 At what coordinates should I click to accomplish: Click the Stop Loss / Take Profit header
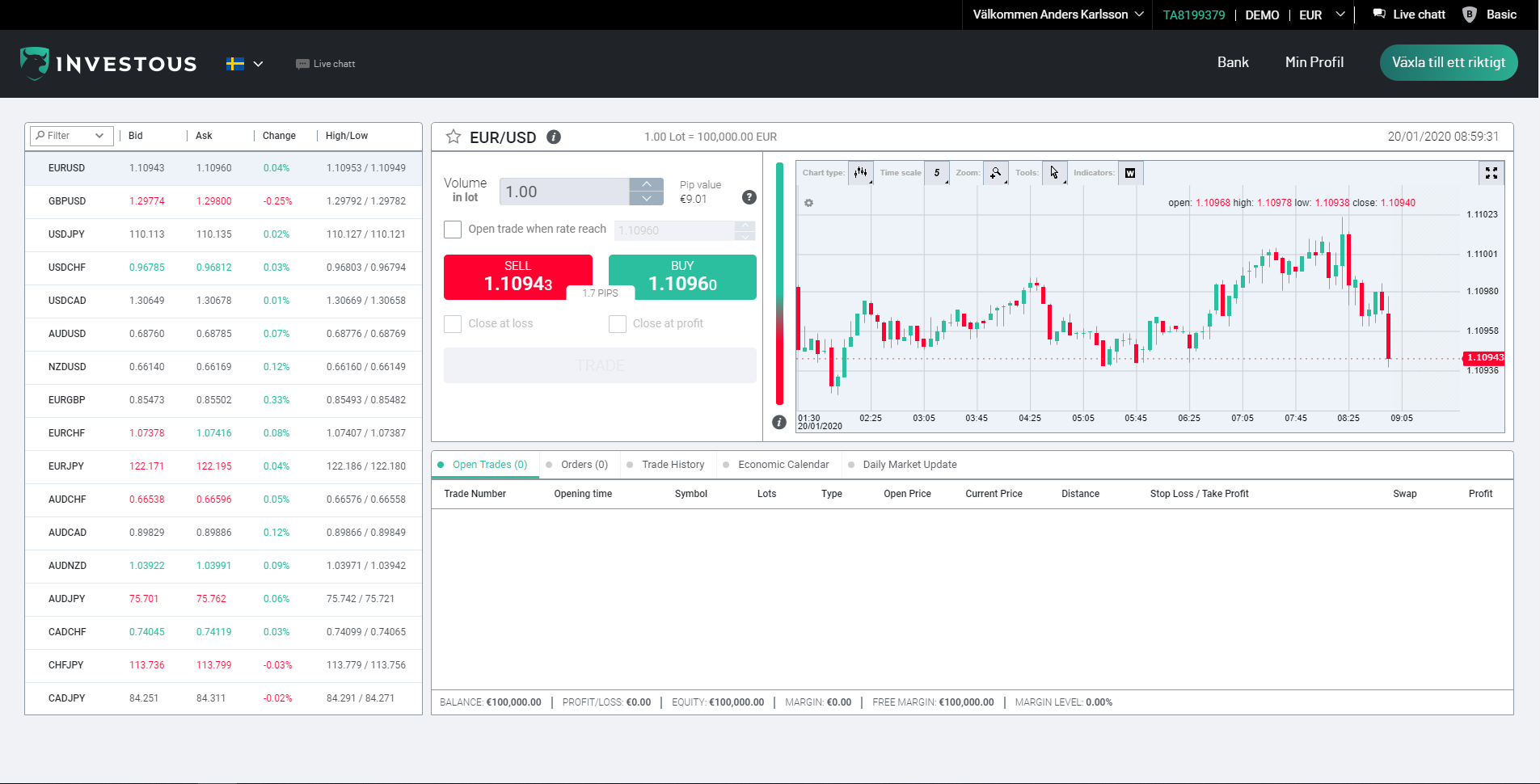point(1199,494)
